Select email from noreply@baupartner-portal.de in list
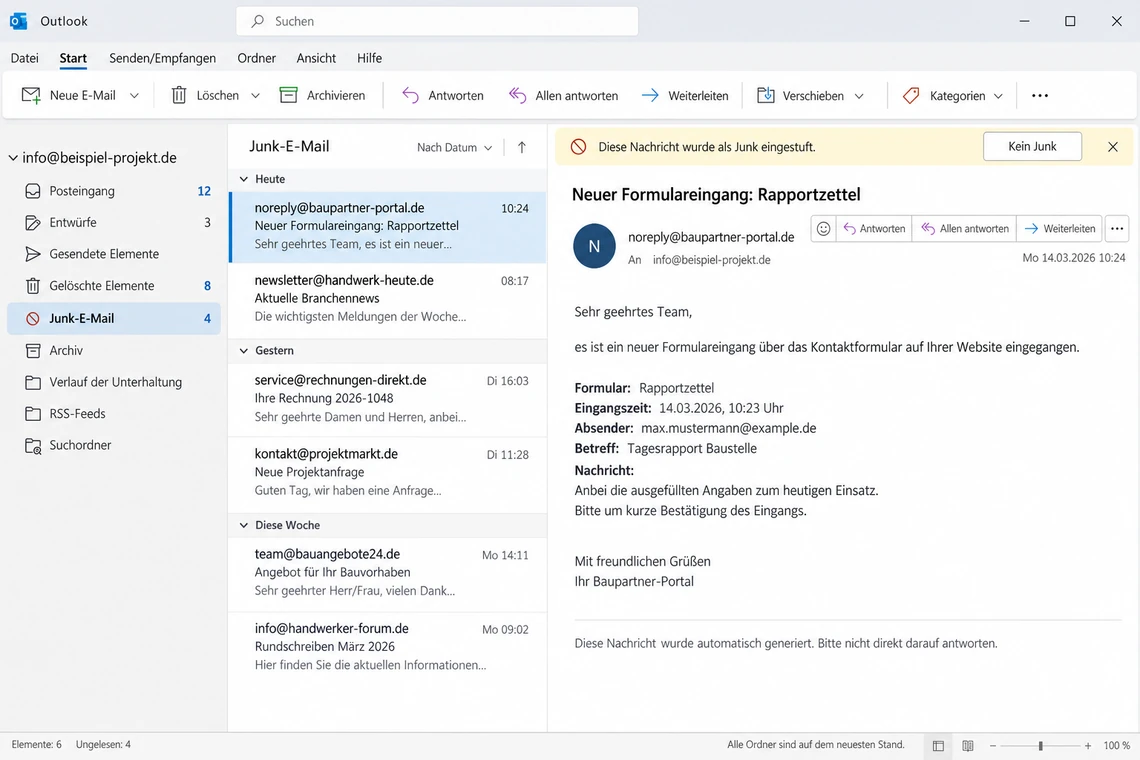Image resolution: width=1140 pixels, height=760 pixels. [x=388, y=227]
